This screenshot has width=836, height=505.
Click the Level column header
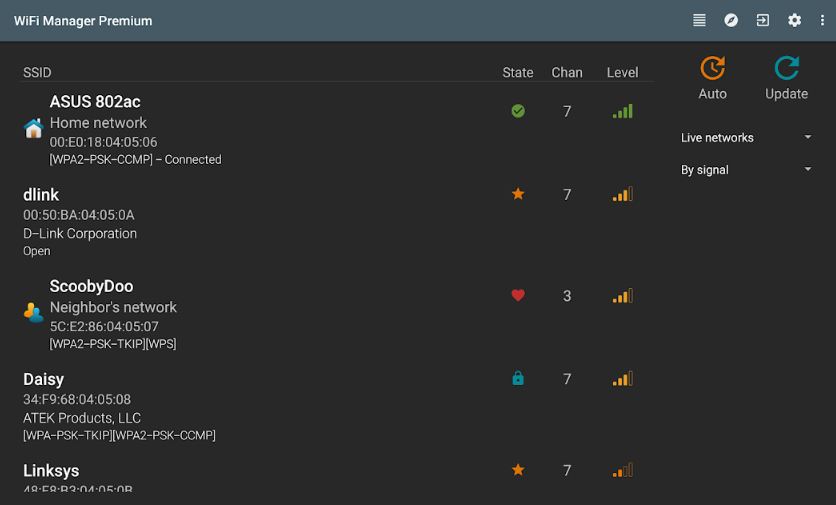(x=622, y=73)
